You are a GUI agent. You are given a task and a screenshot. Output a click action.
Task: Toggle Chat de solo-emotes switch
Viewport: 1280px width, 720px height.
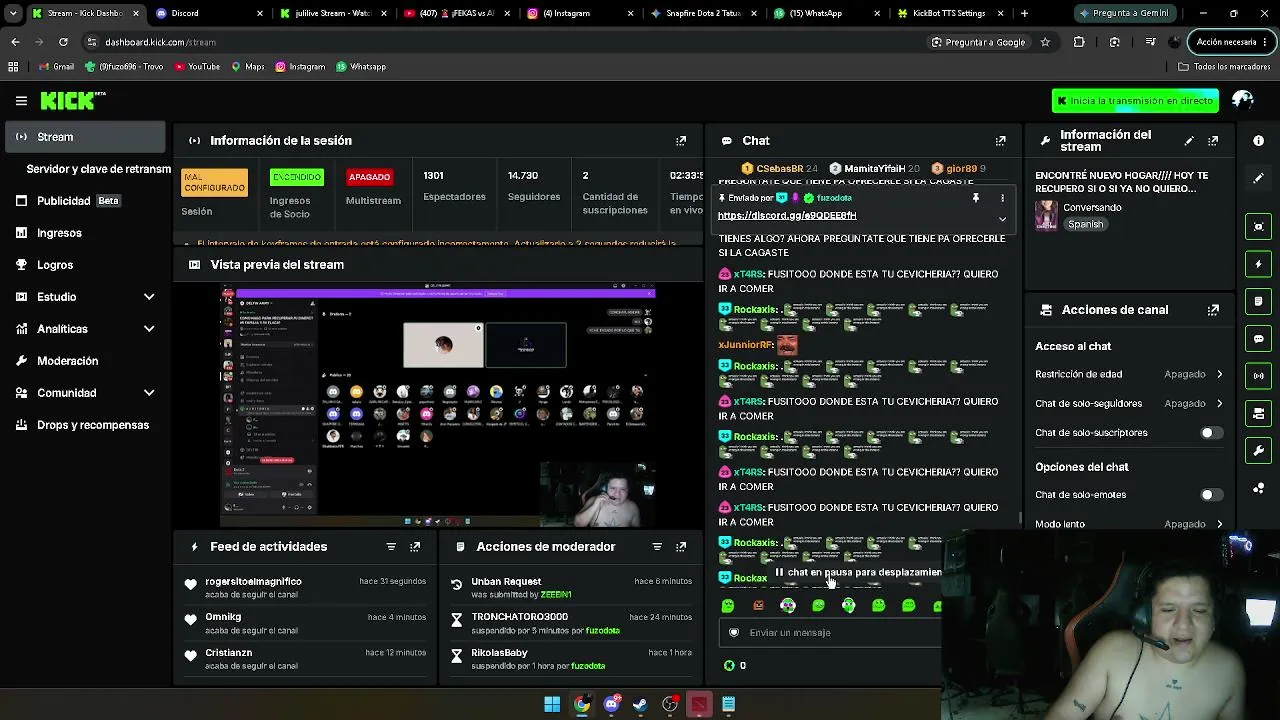tap(1210, 495)
